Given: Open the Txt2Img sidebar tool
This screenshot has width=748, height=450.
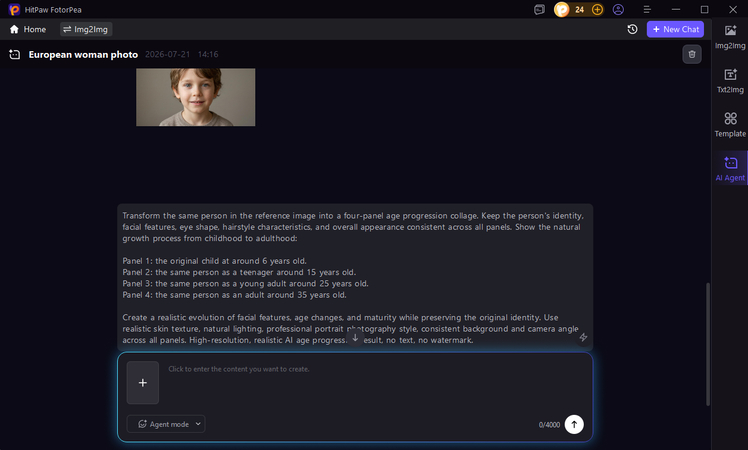Looking at the screenshot, I should [x=730, y=81].
